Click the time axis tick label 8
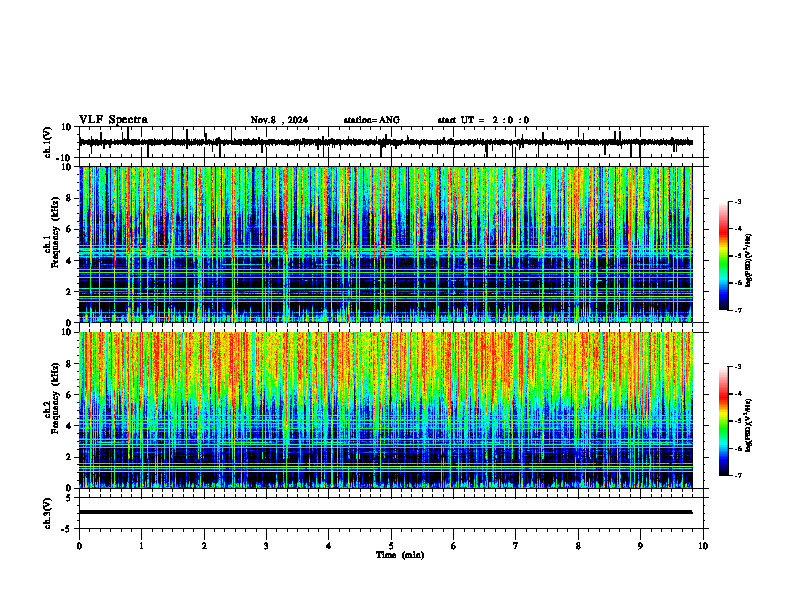This screenshot has height=612, width=792. pyautogui.click(x=578, y=546)
